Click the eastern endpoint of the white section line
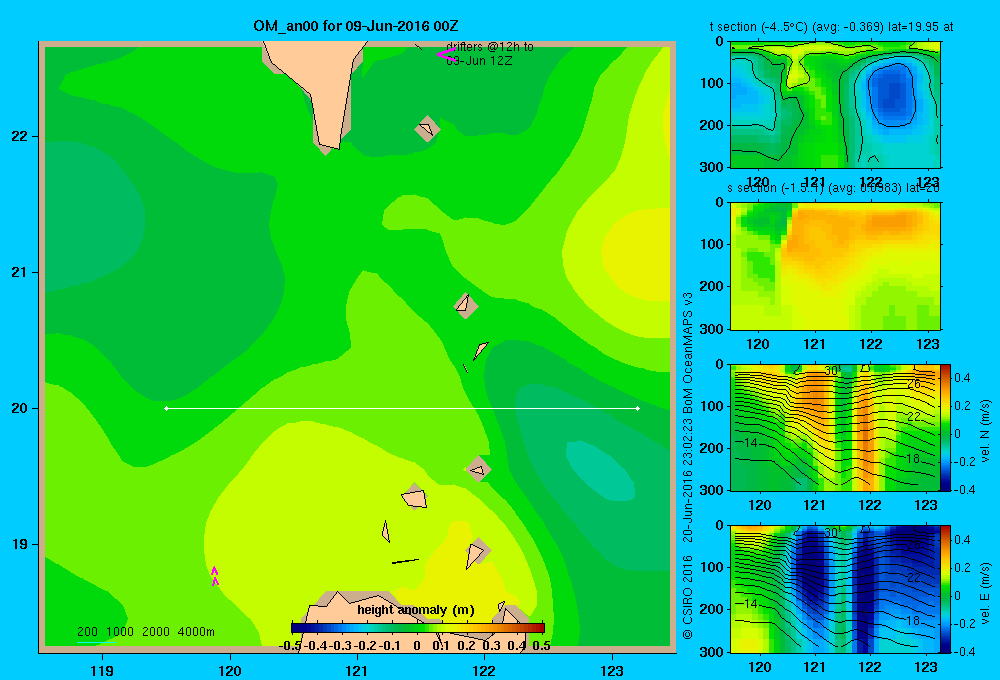The width and height of the screenshot is (1000, 680). pyautogui.click(x=638, y=408)
